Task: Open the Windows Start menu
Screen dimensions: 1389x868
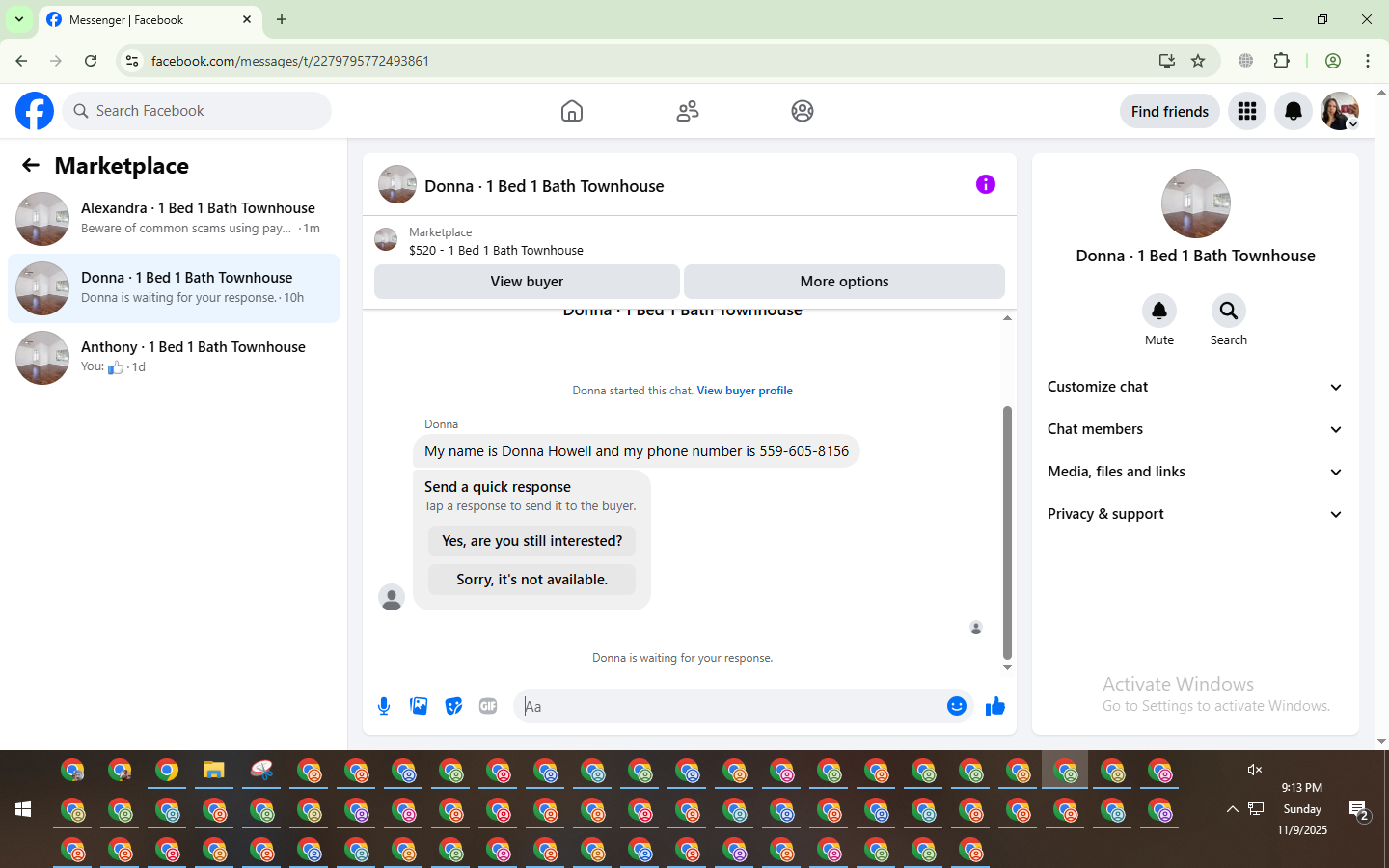Action: coord(23,809)
